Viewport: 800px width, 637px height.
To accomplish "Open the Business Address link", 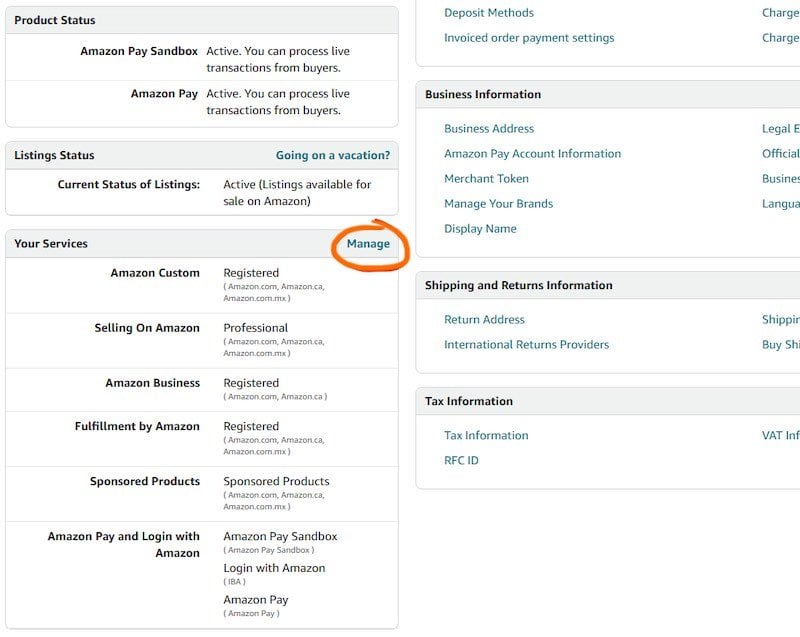I will click(489, 129).
